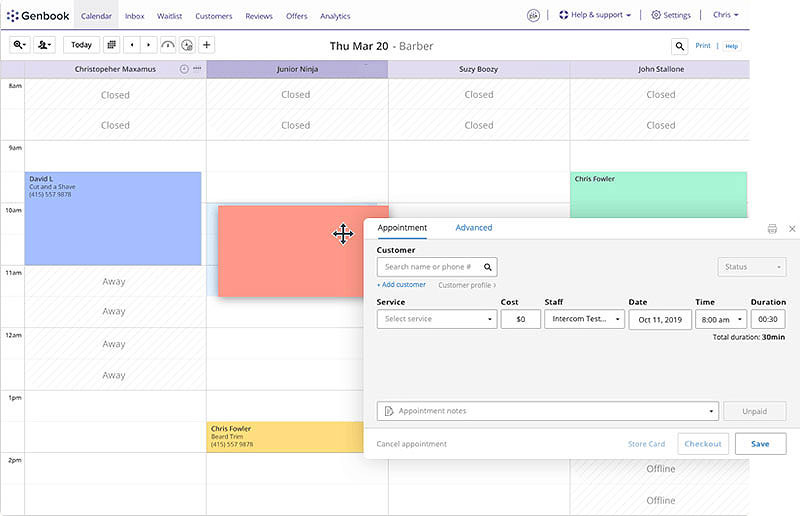
Task: Open Chris Fowler Beard Trim appointment
Action: click(285, 437)
